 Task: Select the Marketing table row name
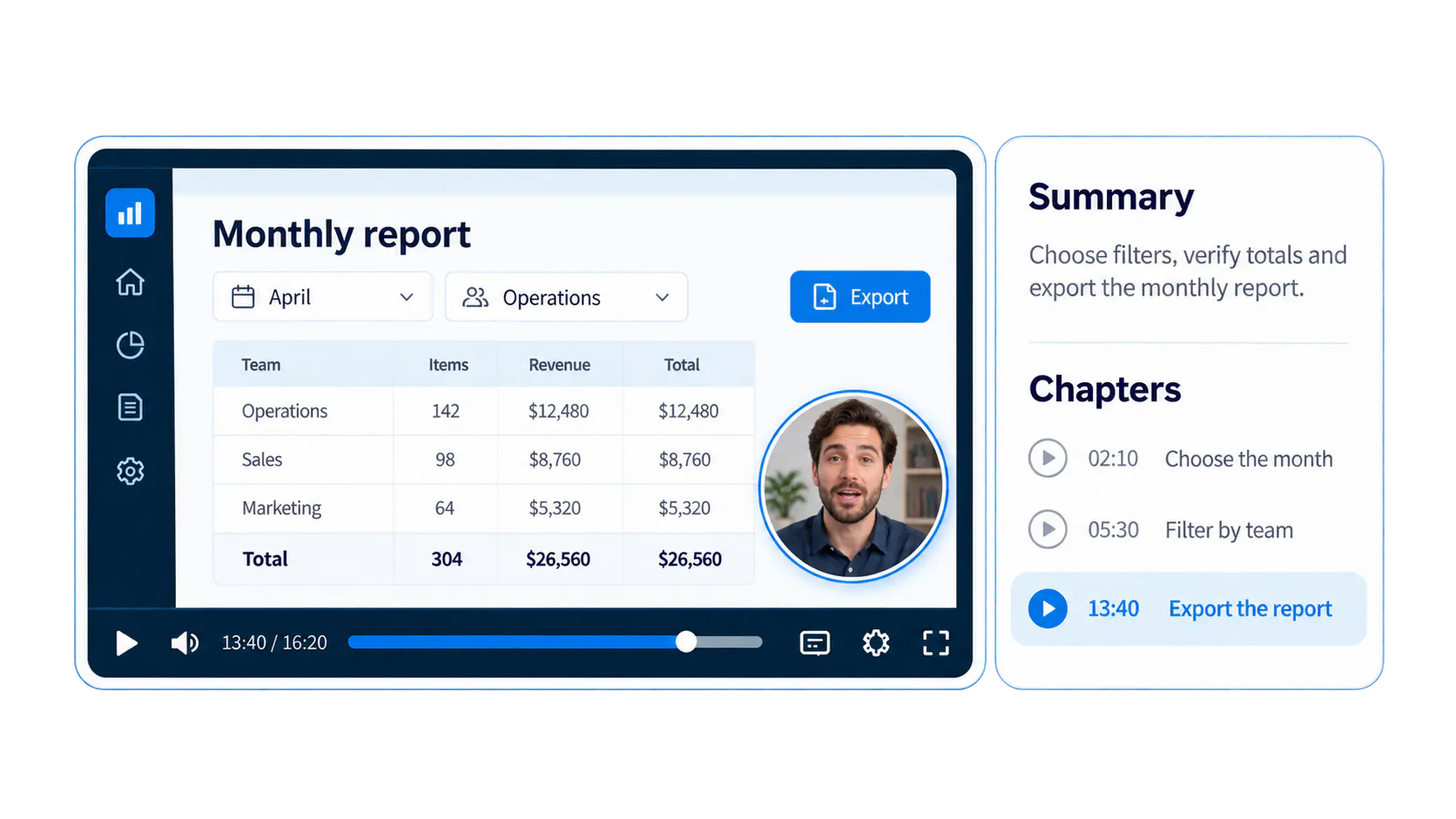tap(281, 508)
